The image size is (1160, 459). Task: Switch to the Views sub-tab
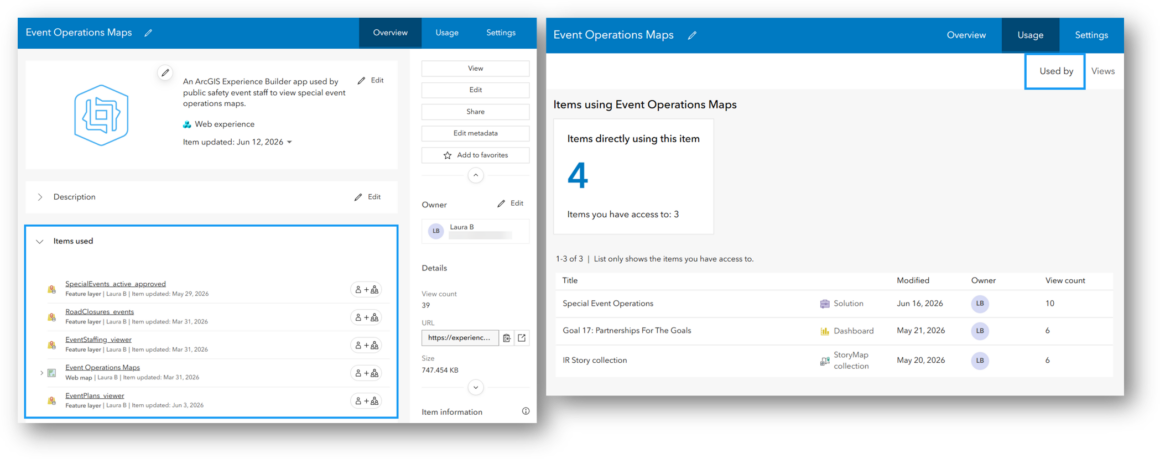pos(1103,72)
